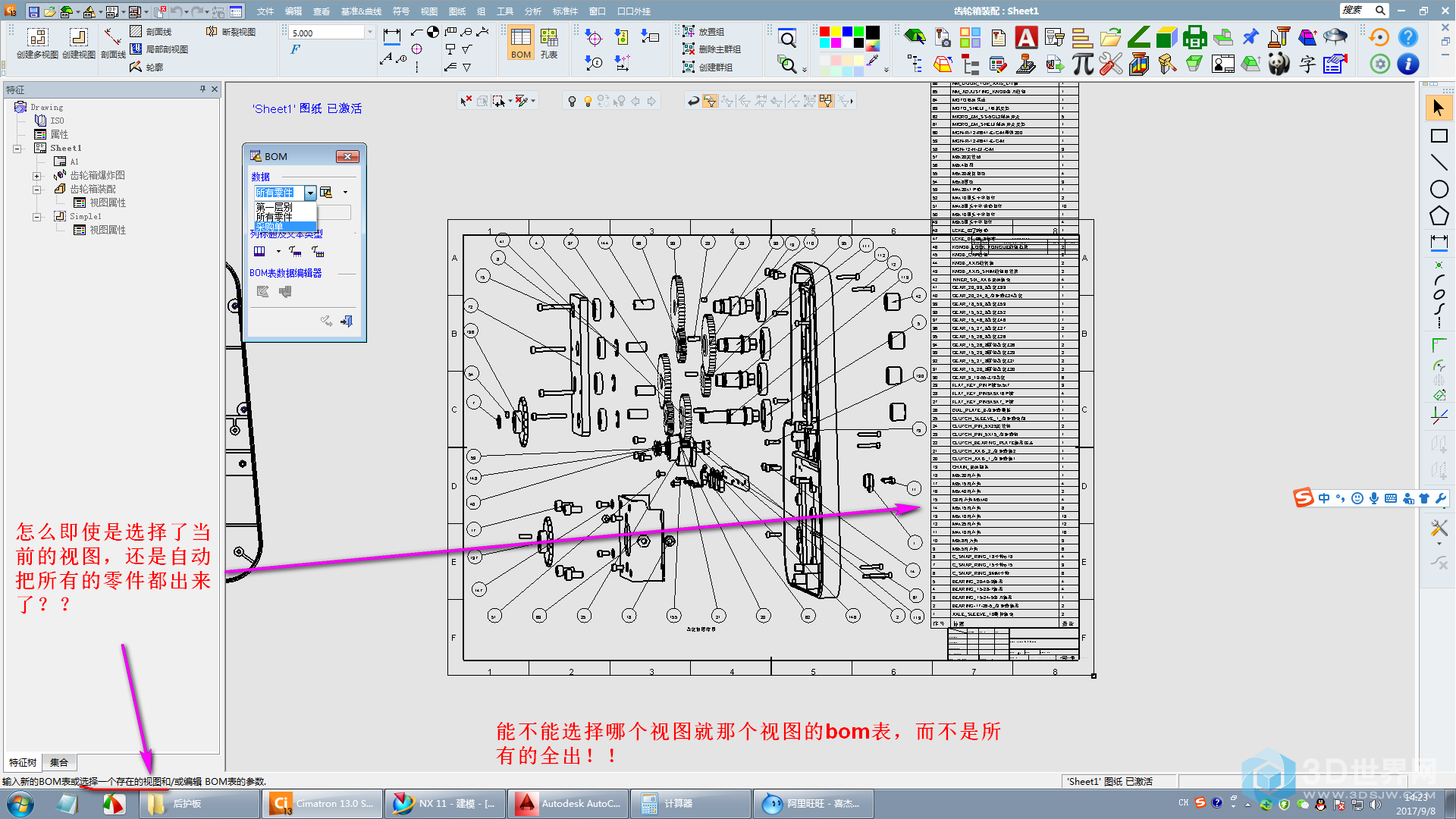Toggle the lit yellow light bulb display icon
Screen dimensions: 1456x819
pyautogui.click(x=588, y=102)
